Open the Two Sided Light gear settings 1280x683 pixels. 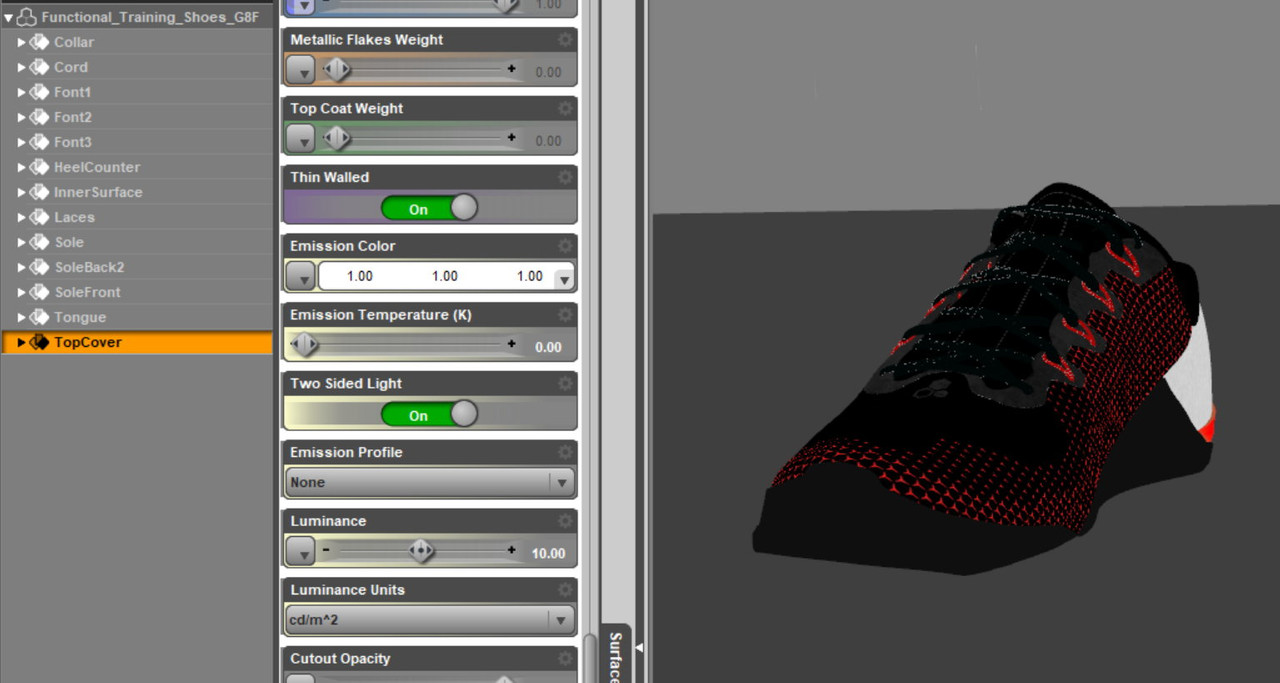565,384
